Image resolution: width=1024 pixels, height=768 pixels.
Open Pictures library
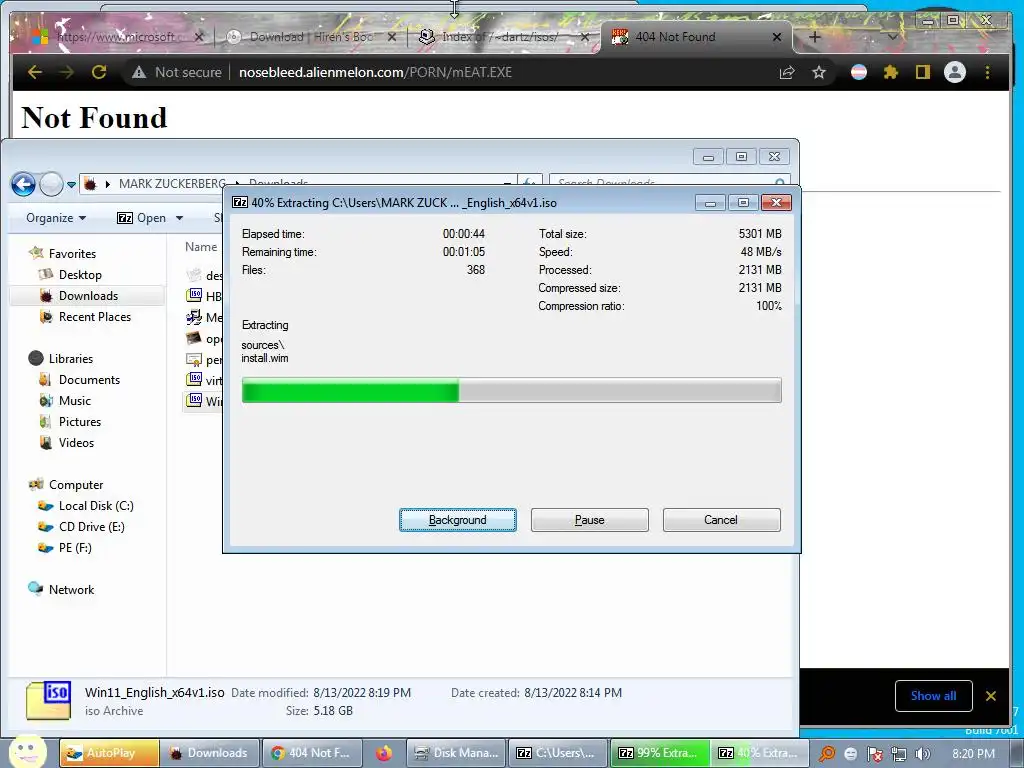pyautogui.click(x=71, y=421)
